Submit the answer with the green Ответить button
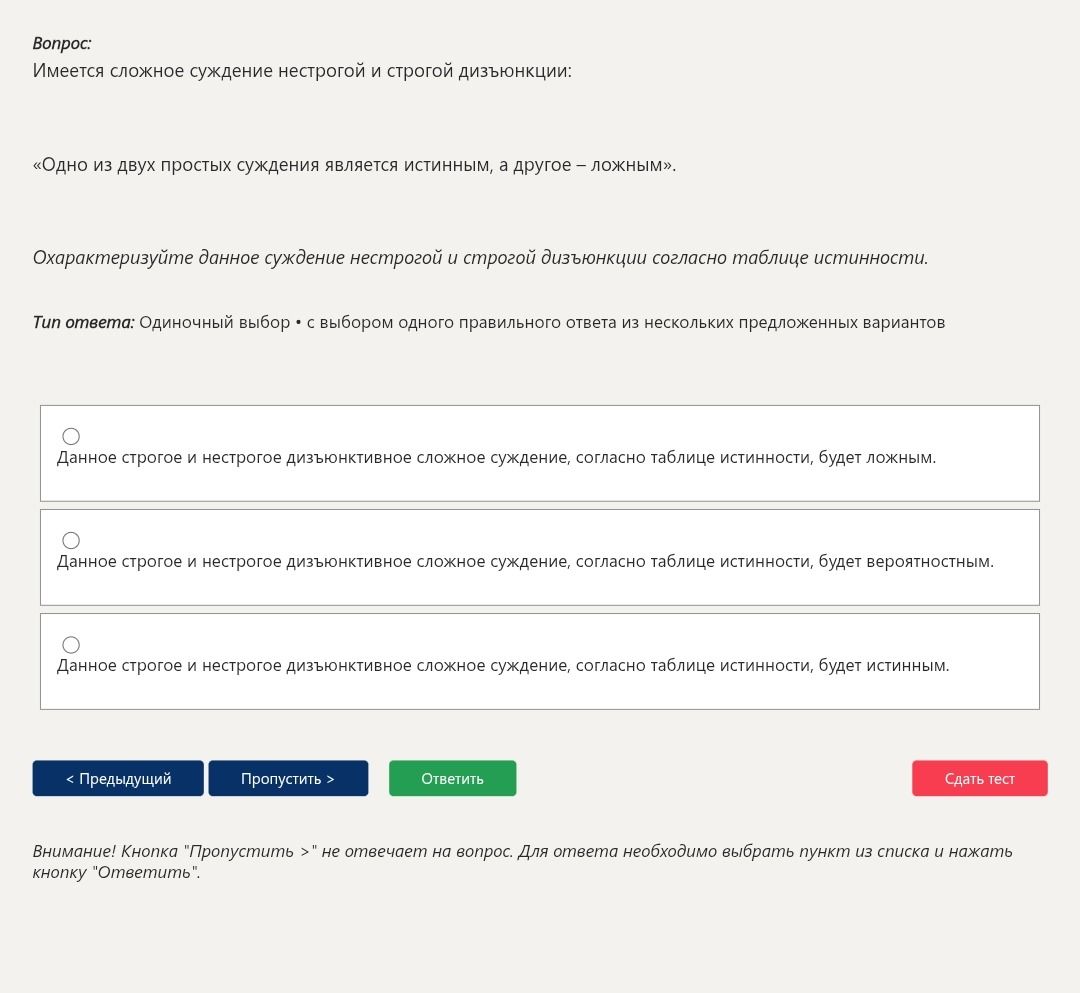The image size is (1080, 993). coord(453,778)
